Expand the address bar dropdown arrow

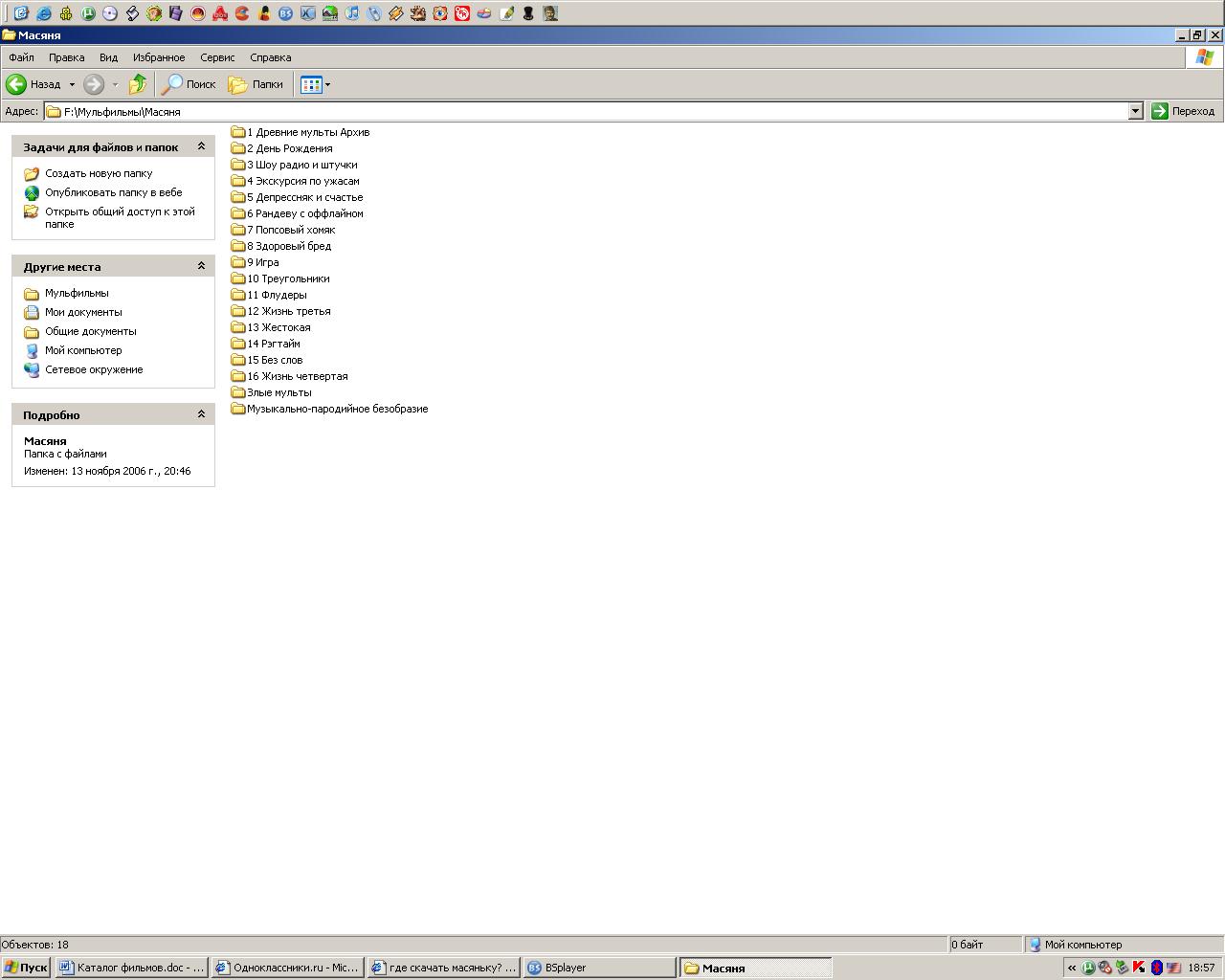[1135, 111]
